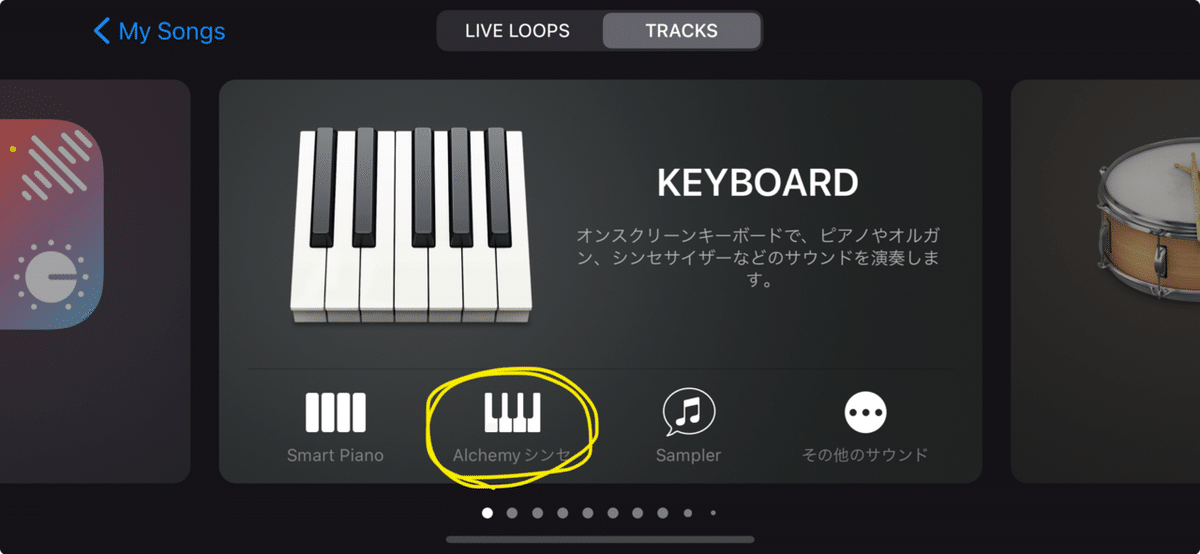Screen dimensions: 1200x554
Task: Jump to the last small page dot
Action: [713, 513]
